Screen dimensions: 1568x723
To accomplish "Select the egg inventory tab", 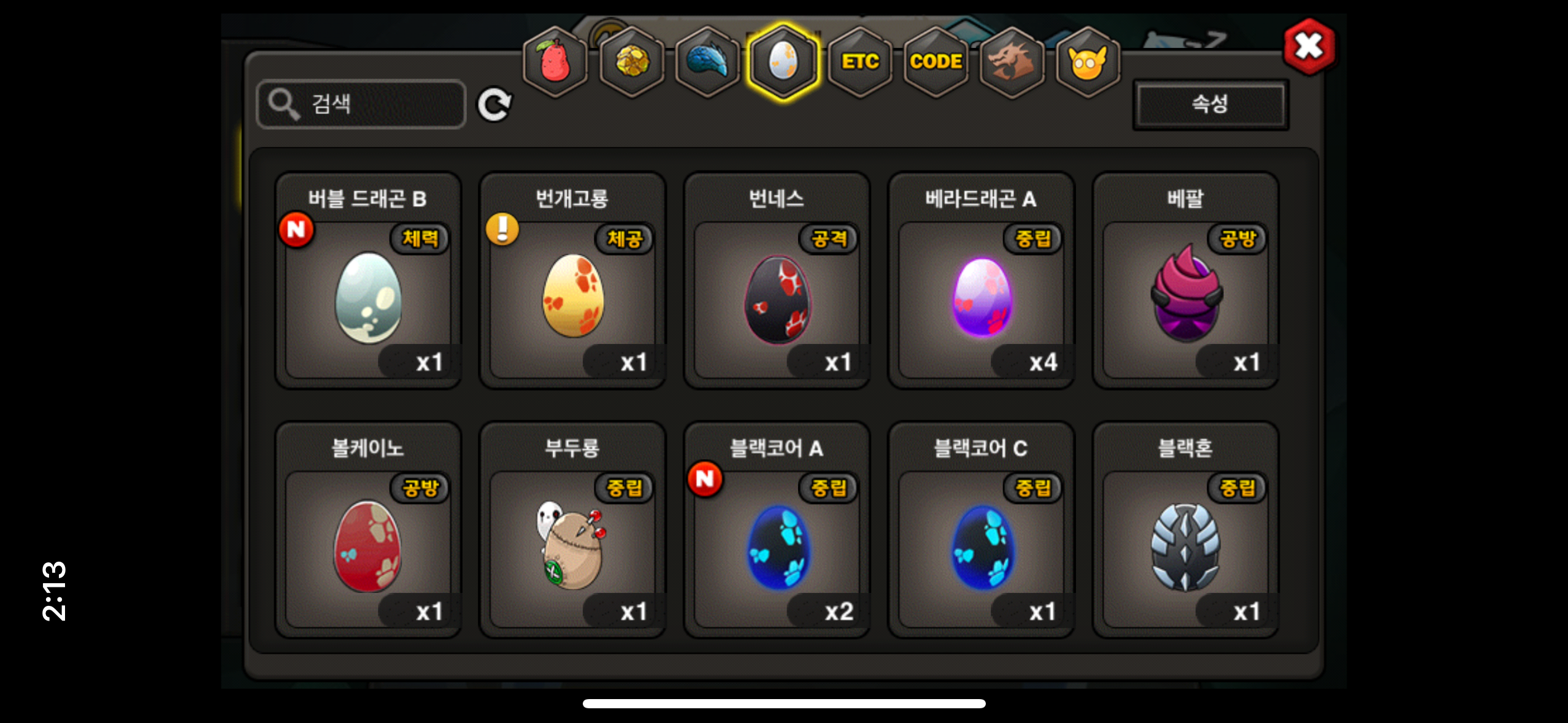I will [x=783, y=61].
